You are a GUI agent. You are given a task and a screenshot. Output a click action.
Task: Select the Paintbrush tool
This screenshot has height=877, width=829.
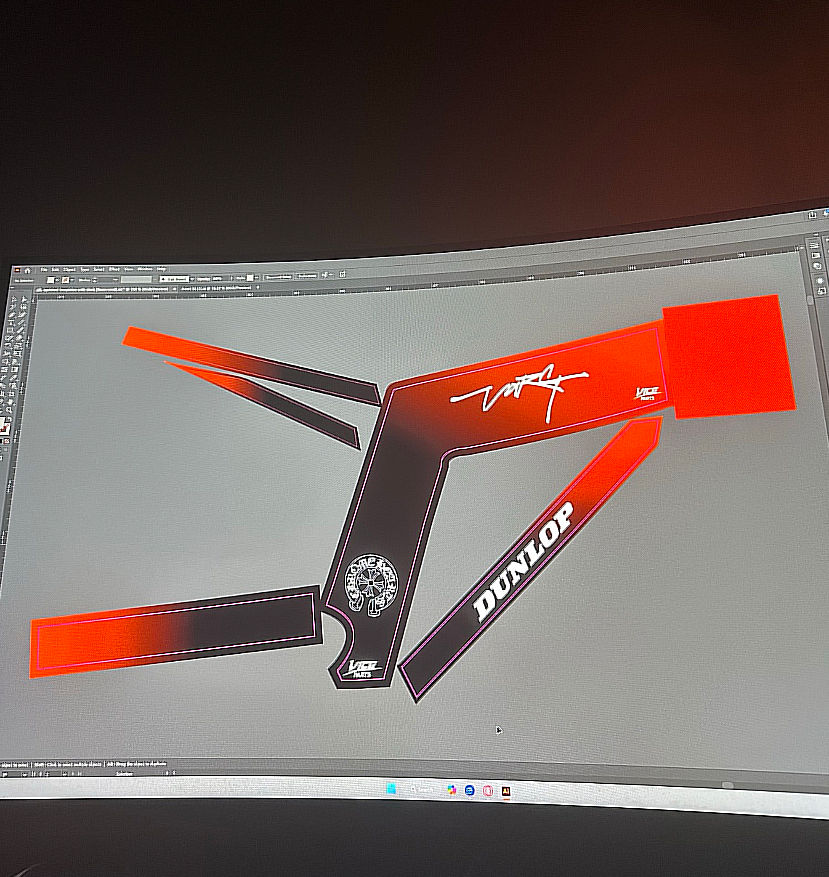tap(20, 330)
